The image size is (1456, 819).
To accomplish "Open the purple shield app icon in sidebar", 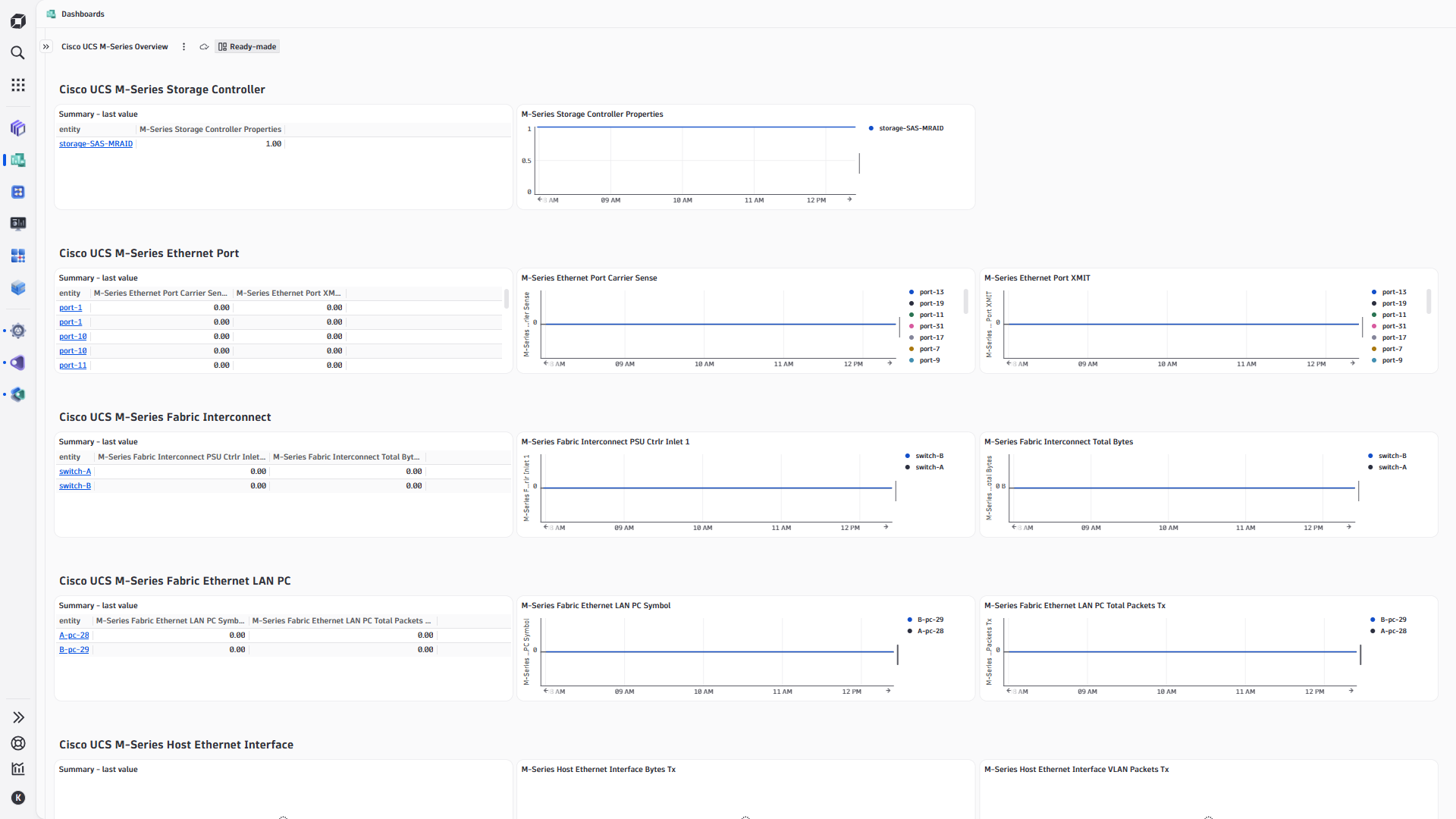I will (x=18, y=362).
